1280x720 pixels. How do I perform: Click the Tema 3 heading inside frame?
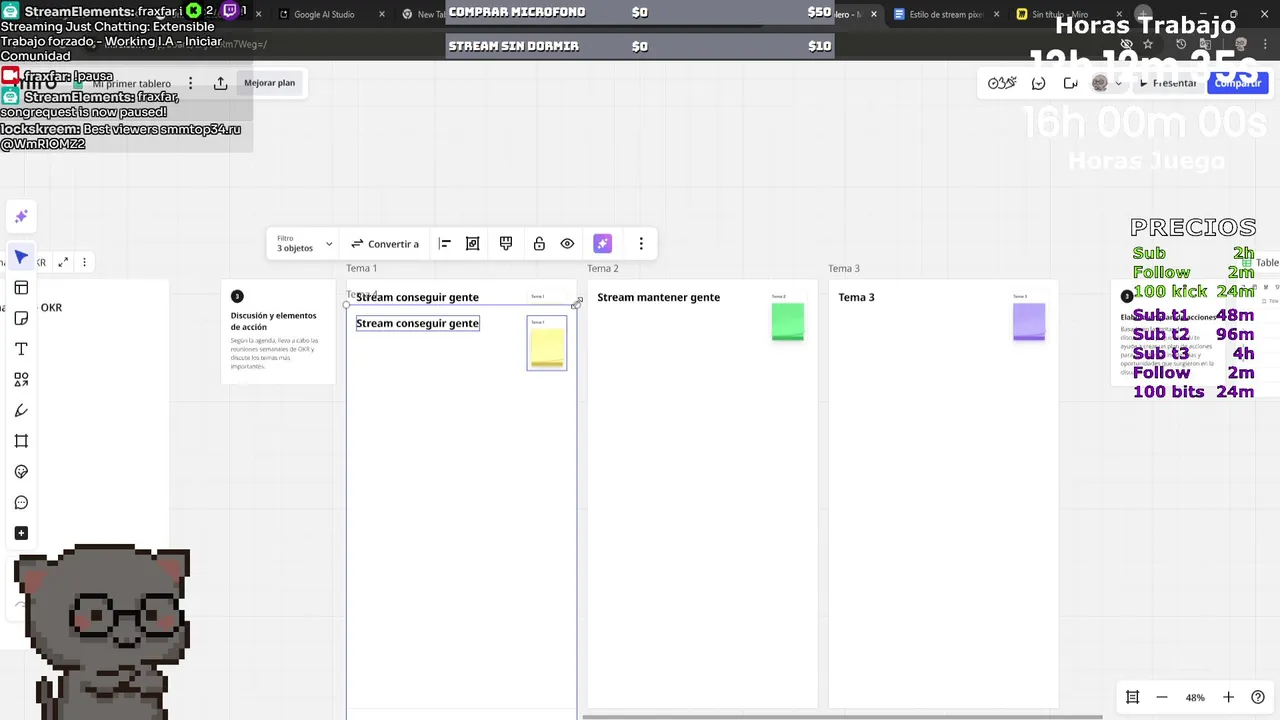856,297
